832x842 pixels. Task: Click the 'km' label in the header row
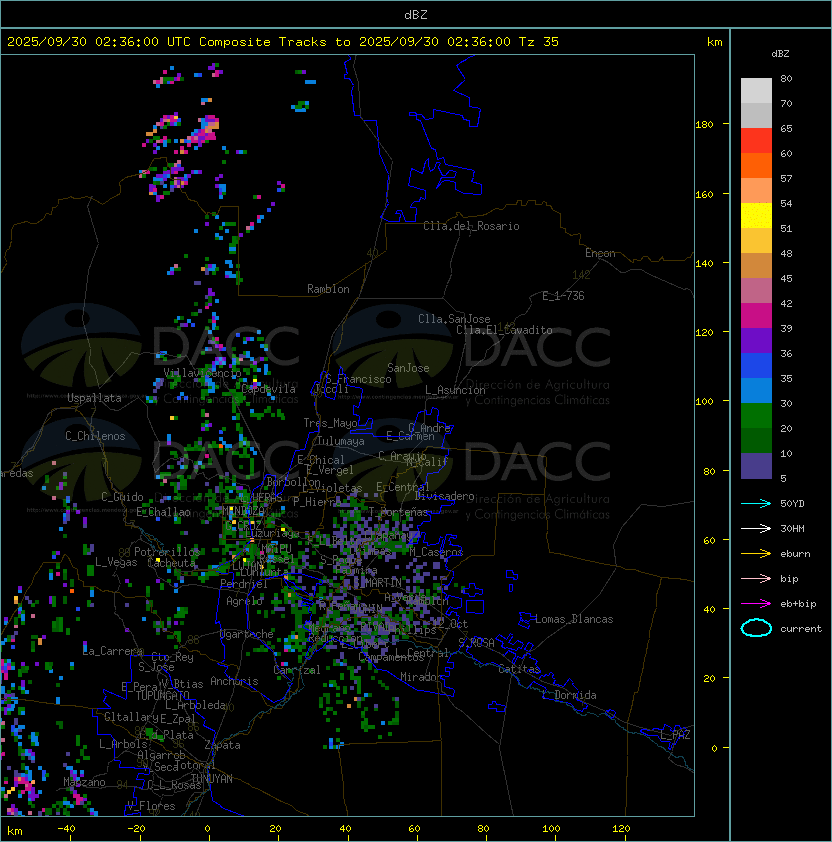pos(715,42)
